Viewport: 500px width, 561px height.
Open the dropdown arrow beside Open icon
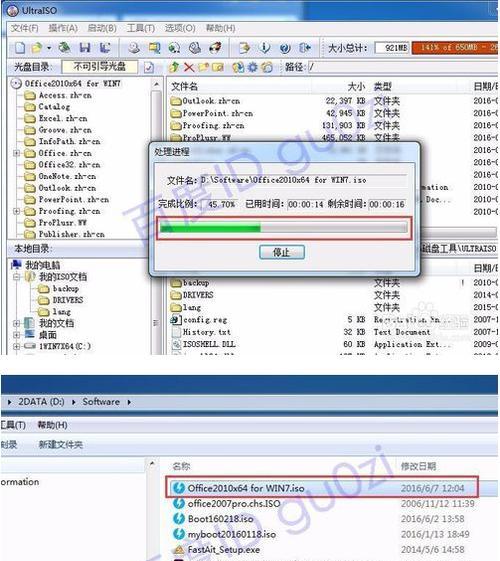(49, 48)
